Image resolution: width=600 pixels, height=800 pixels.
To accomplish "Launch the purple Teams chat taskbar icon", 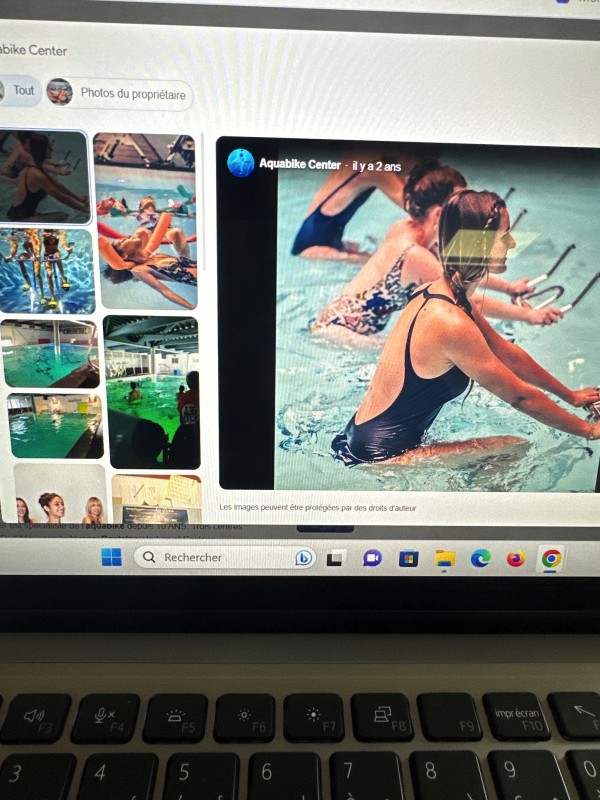I will pyautogui.click(x=372, y=558).
